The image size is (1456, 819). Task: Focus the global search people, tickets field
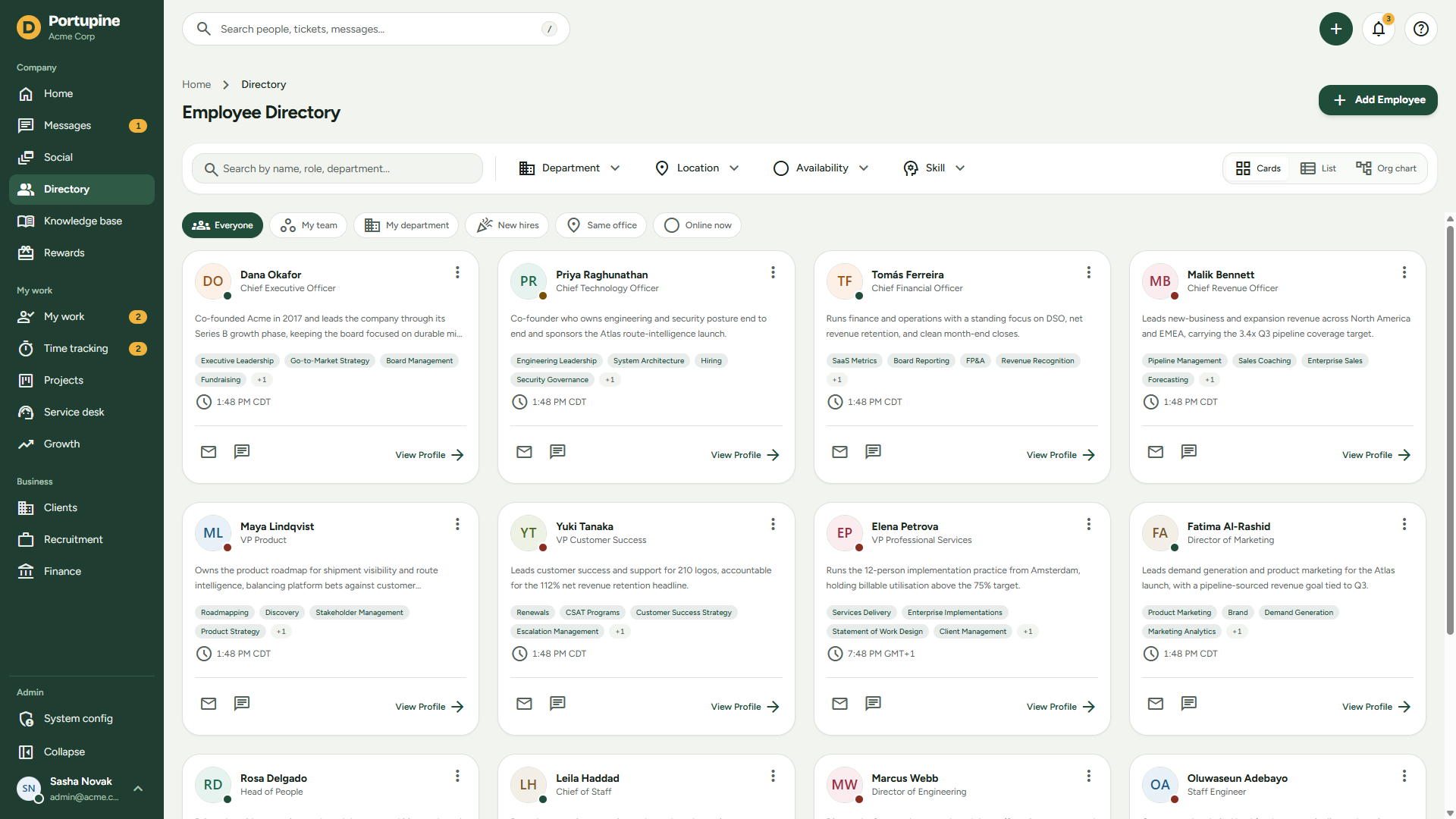(376, 29)
